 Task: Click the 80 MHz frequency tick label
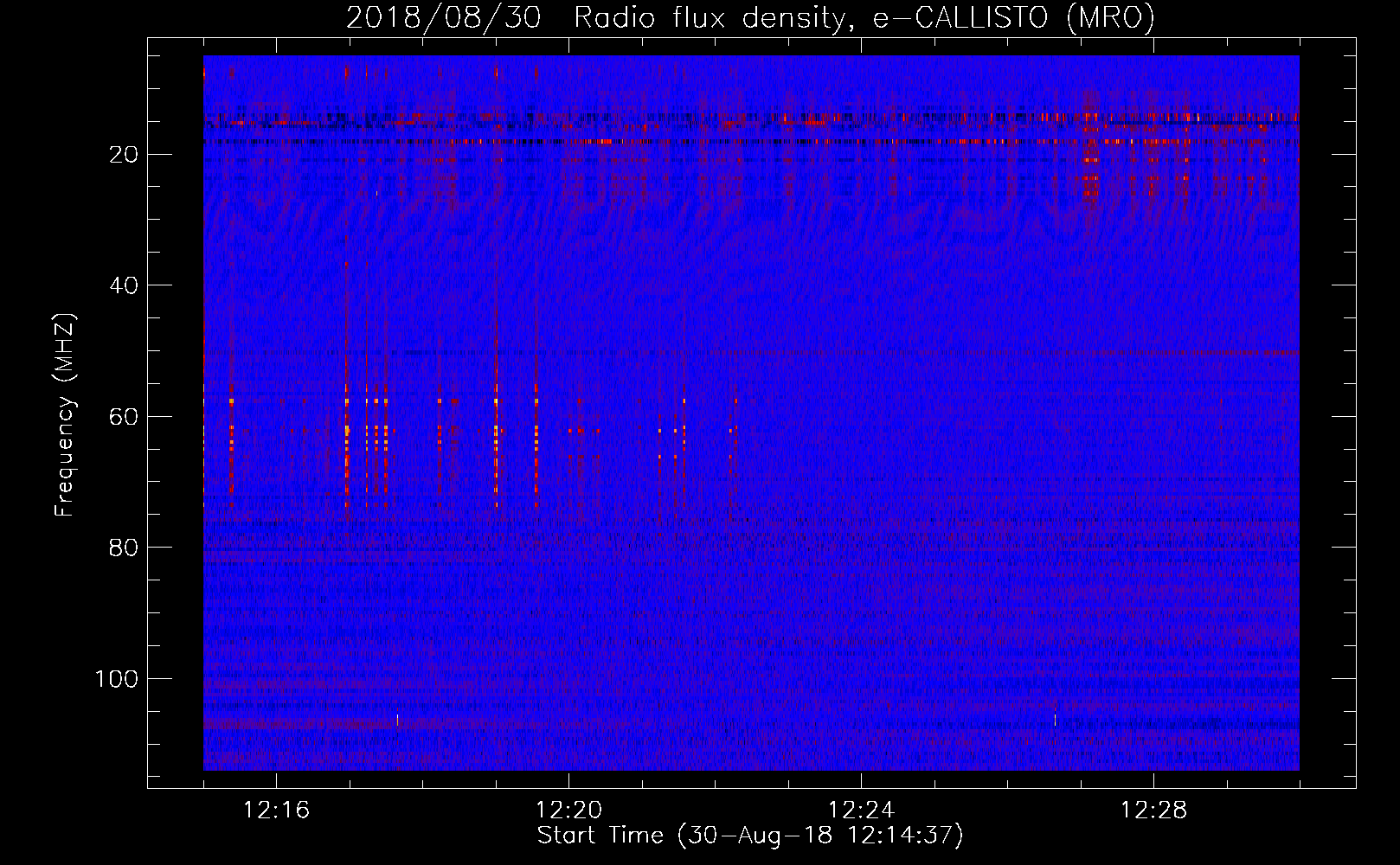click(x=125, y=548)
